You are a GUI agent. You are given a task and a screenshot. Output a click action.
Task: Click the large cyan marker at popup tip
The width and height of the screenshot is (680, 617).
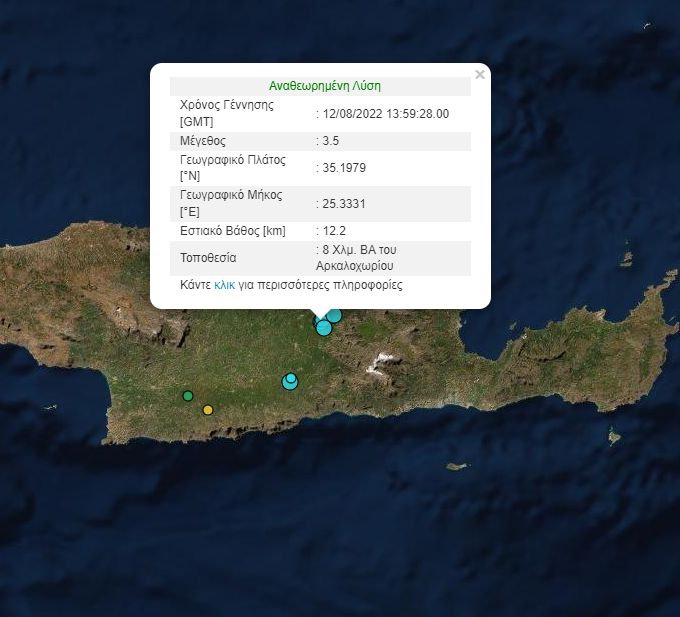tap(323, 327)
